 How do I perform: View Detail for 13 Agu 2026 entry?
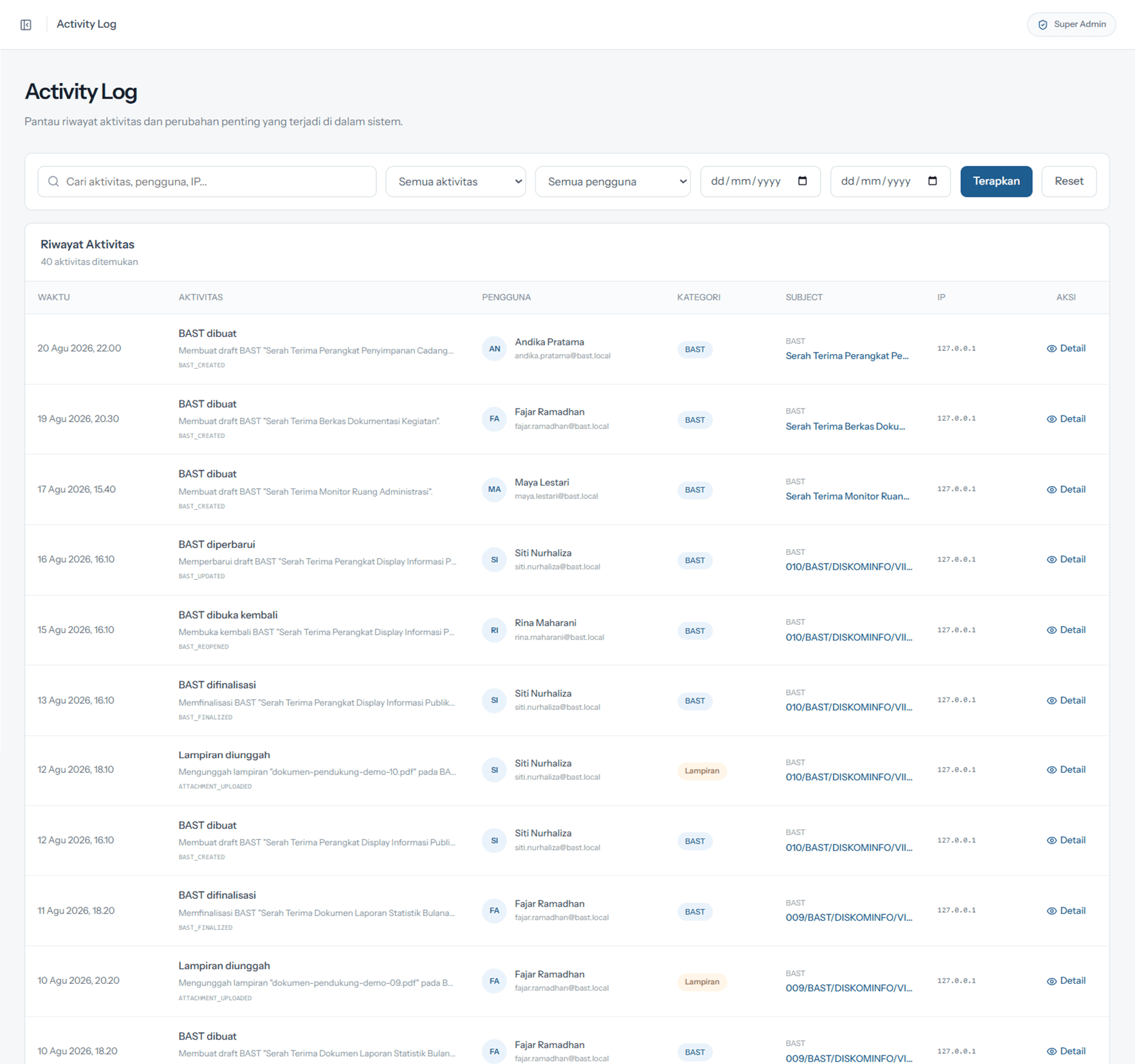tap(1066, 700)
